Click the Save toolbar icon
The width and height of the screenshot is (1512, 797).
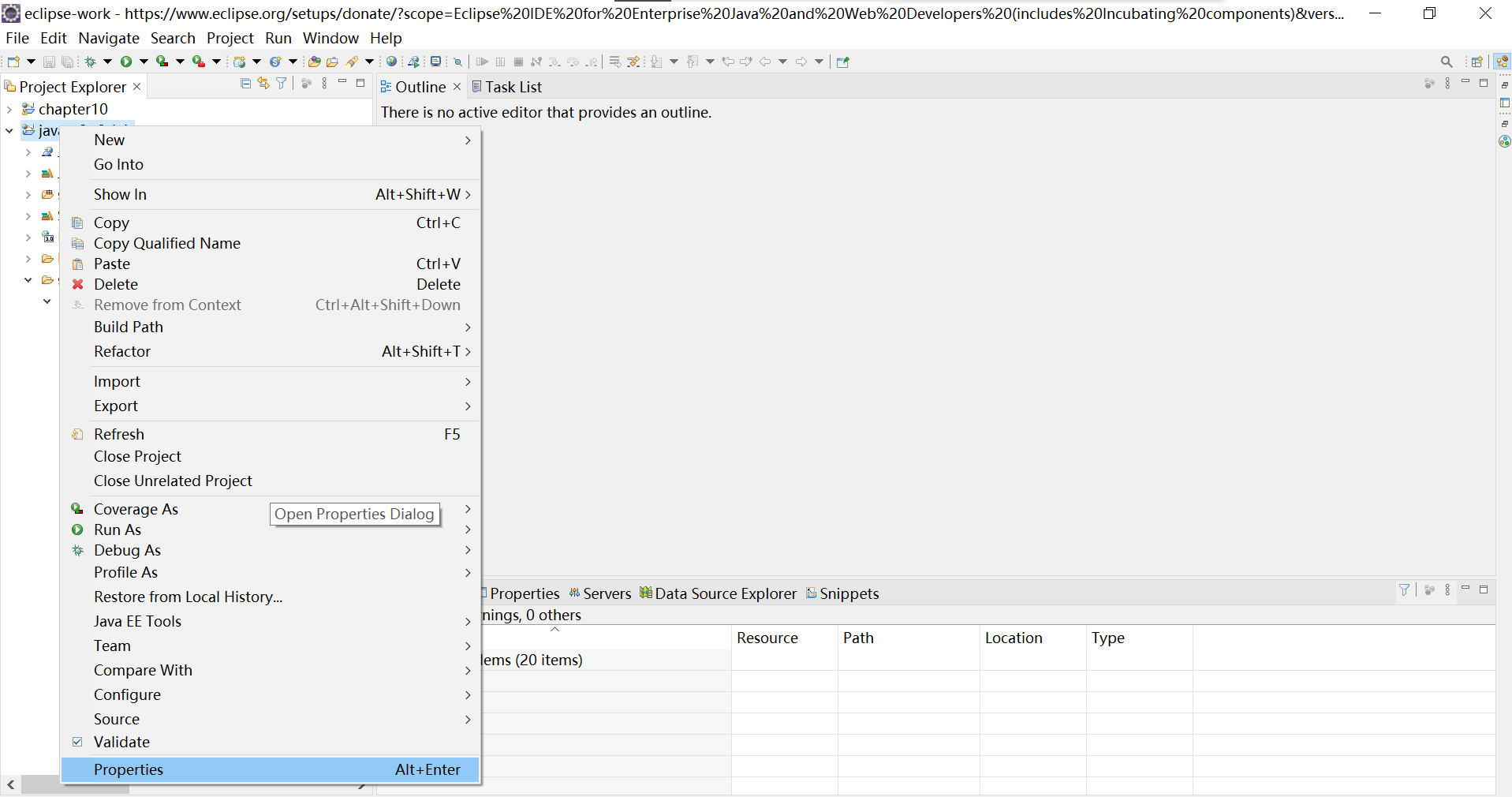pyautogui.click(x=48, y=62)
